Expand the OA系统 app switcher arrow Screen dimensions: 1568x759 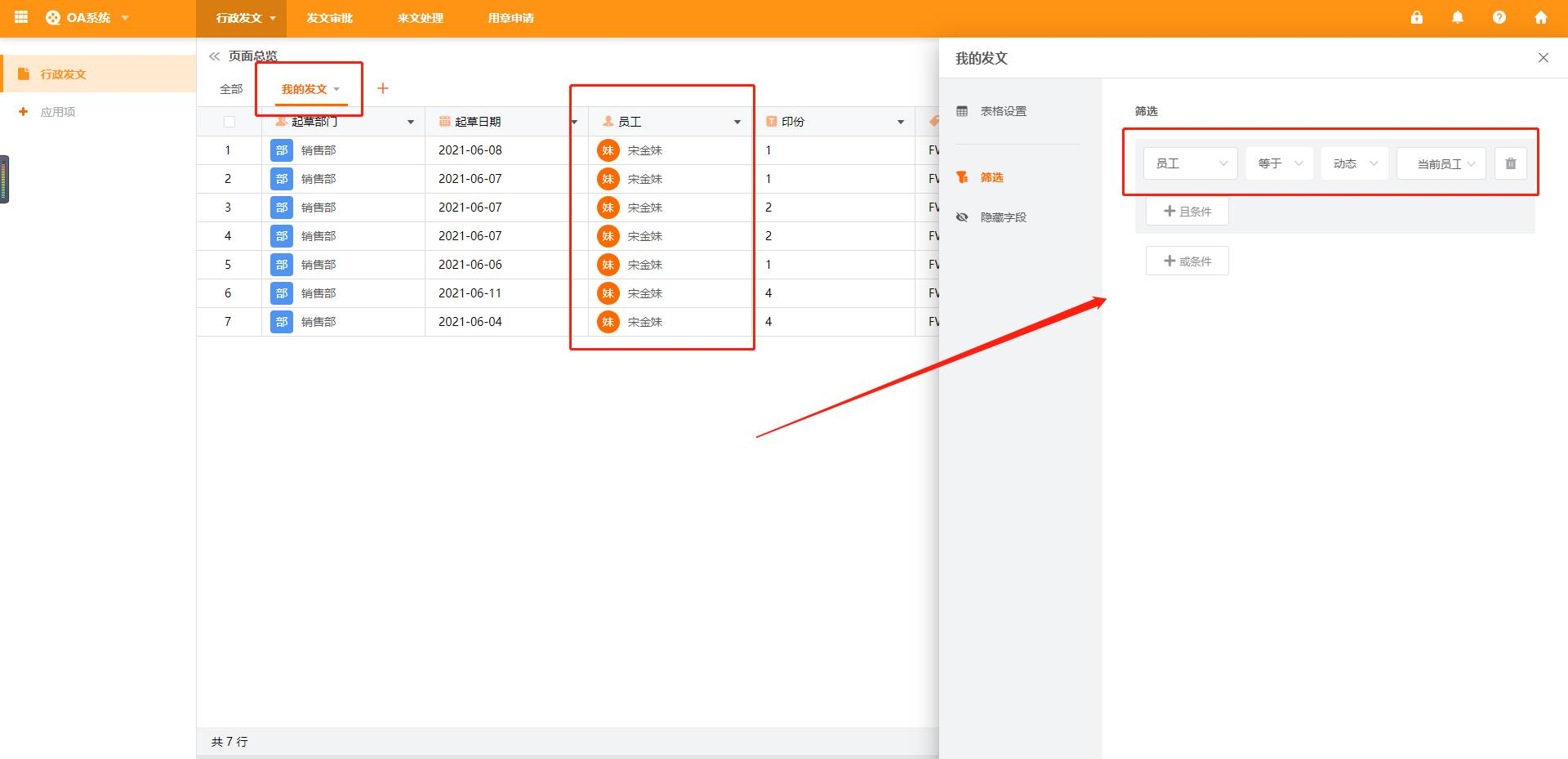pyautogui.click(x=125, y=18)
